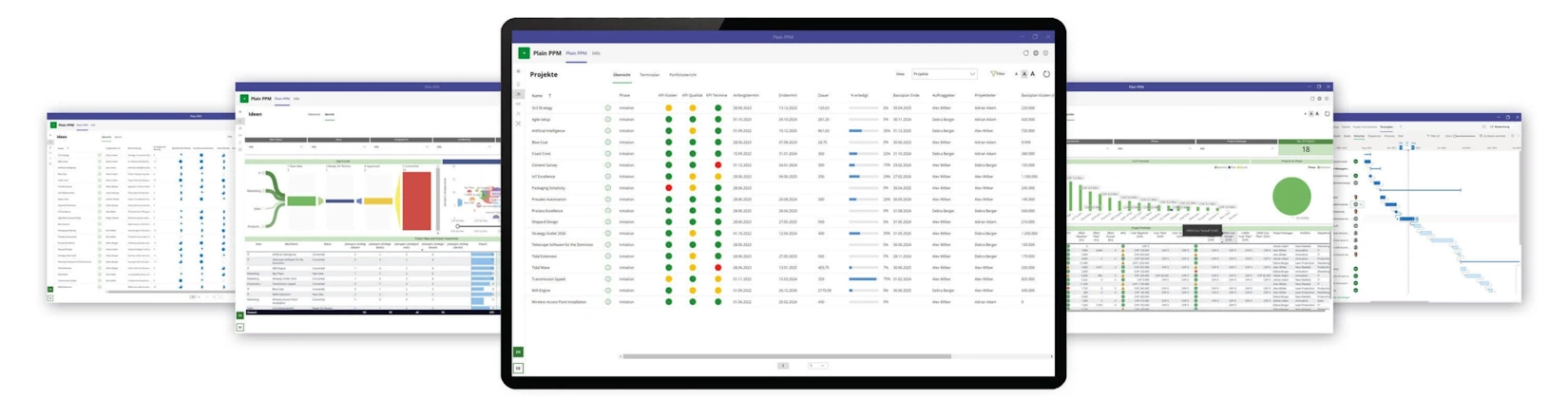The image size is (1568, 419).
Task: Open the hamburger menu in the left sidebar
Action: 518,72
